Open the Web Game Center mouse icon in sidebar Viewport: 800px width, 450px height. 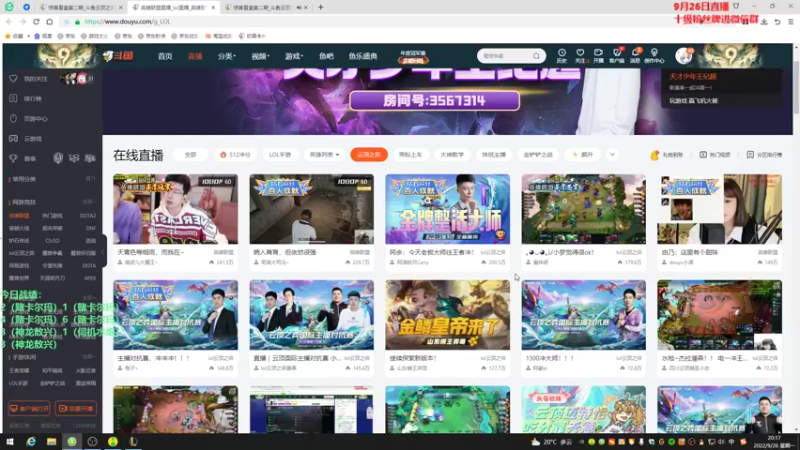click(x=13, y=118)
